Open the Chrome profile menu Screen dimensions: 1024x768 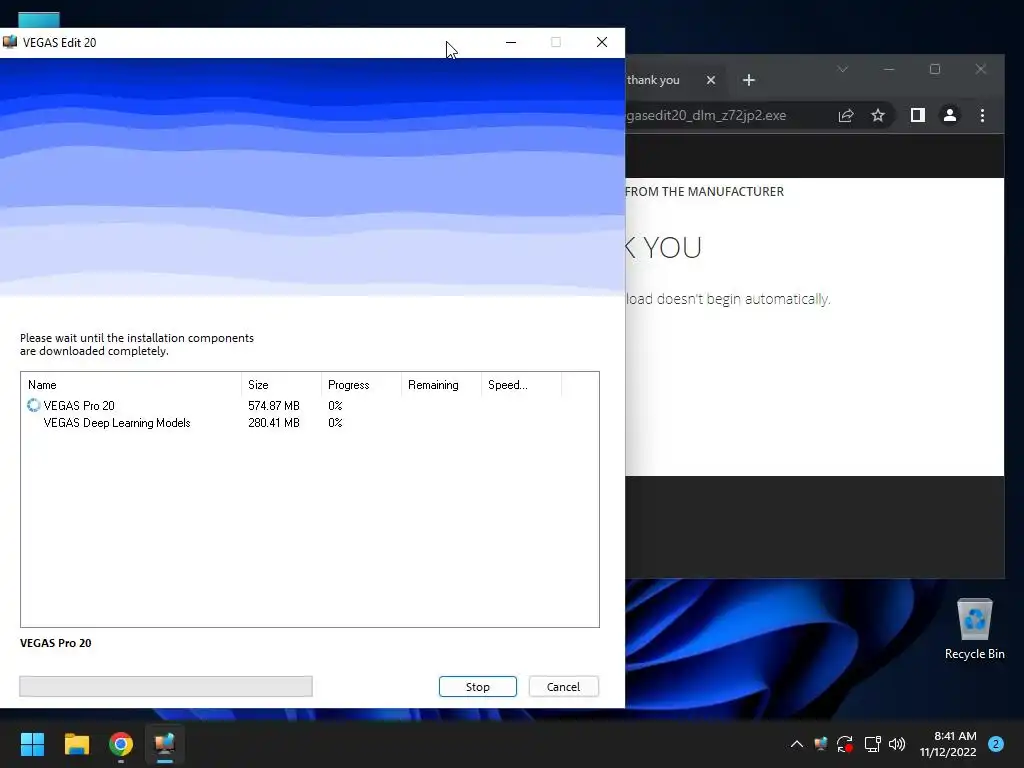pos(950,116)
